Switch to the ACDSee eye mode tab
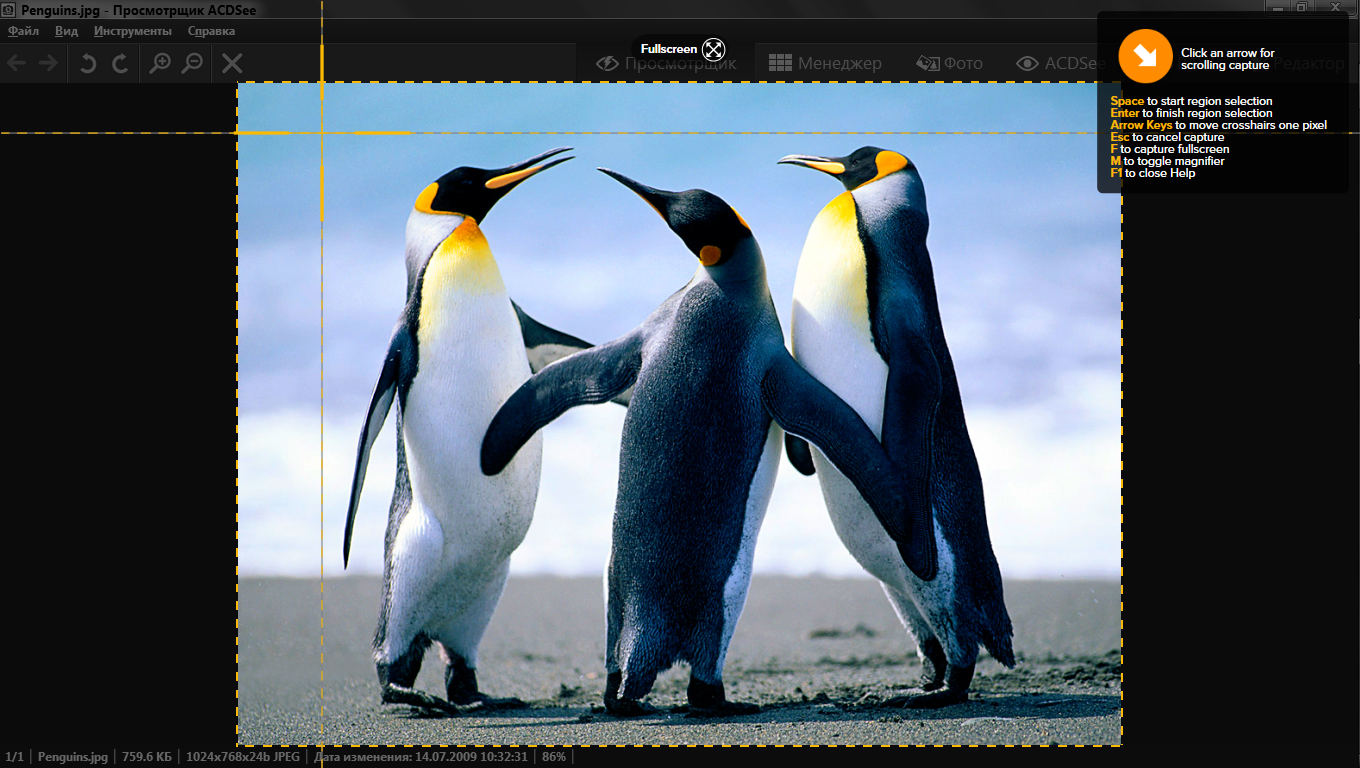The image size is (1360, 768). click(x=1060, y=63)
